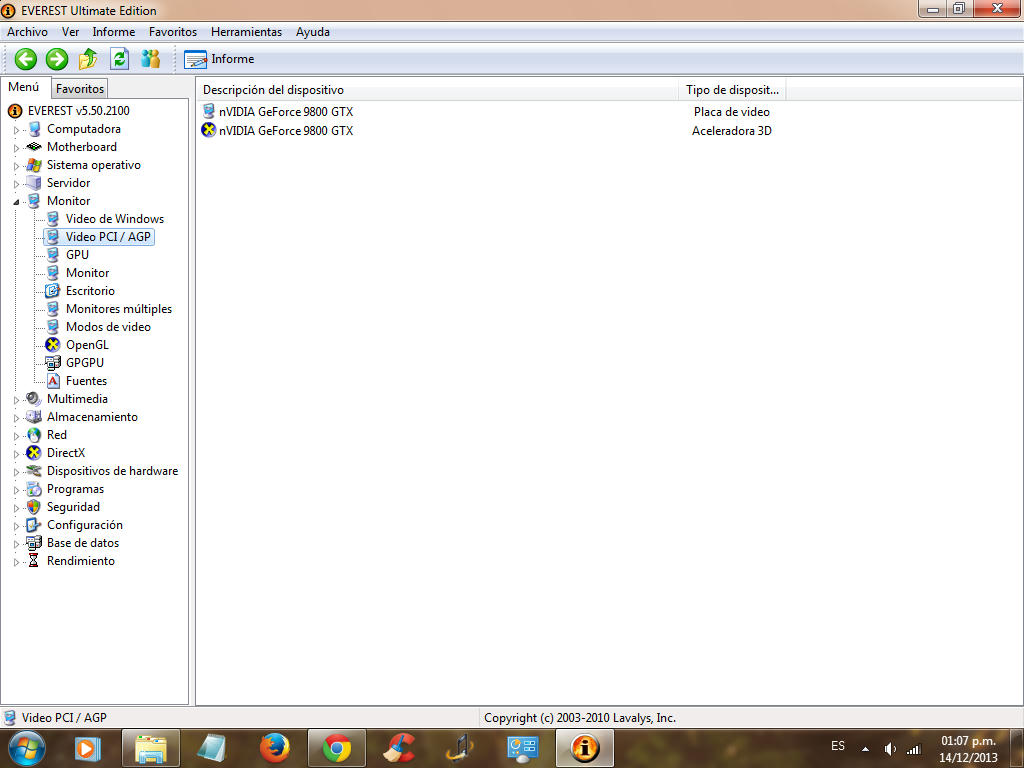Click the green Back arrow toolbar icon
Screen dimensions: 1024x768
(26, 59)
